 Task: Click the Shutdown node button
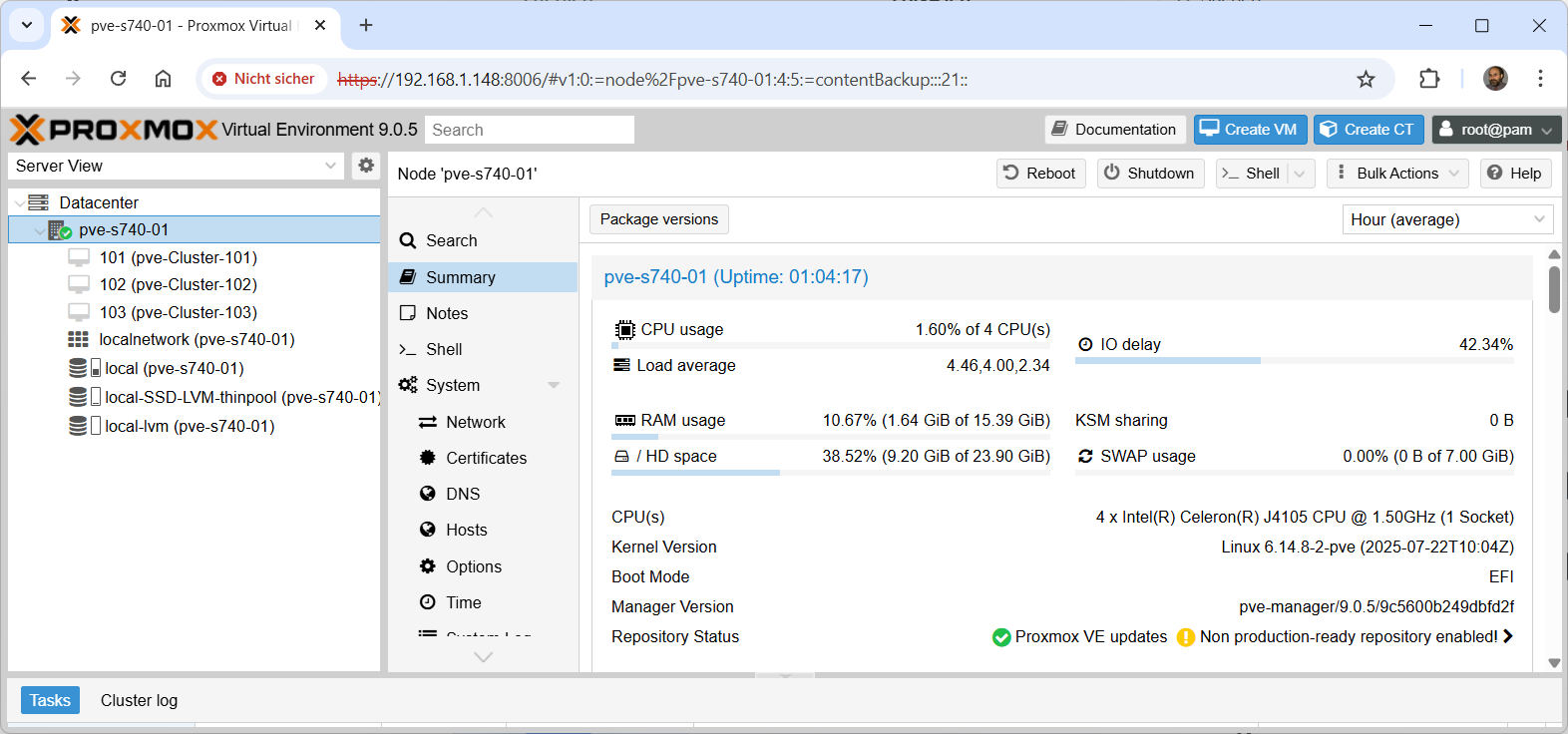coord(1150,174)
